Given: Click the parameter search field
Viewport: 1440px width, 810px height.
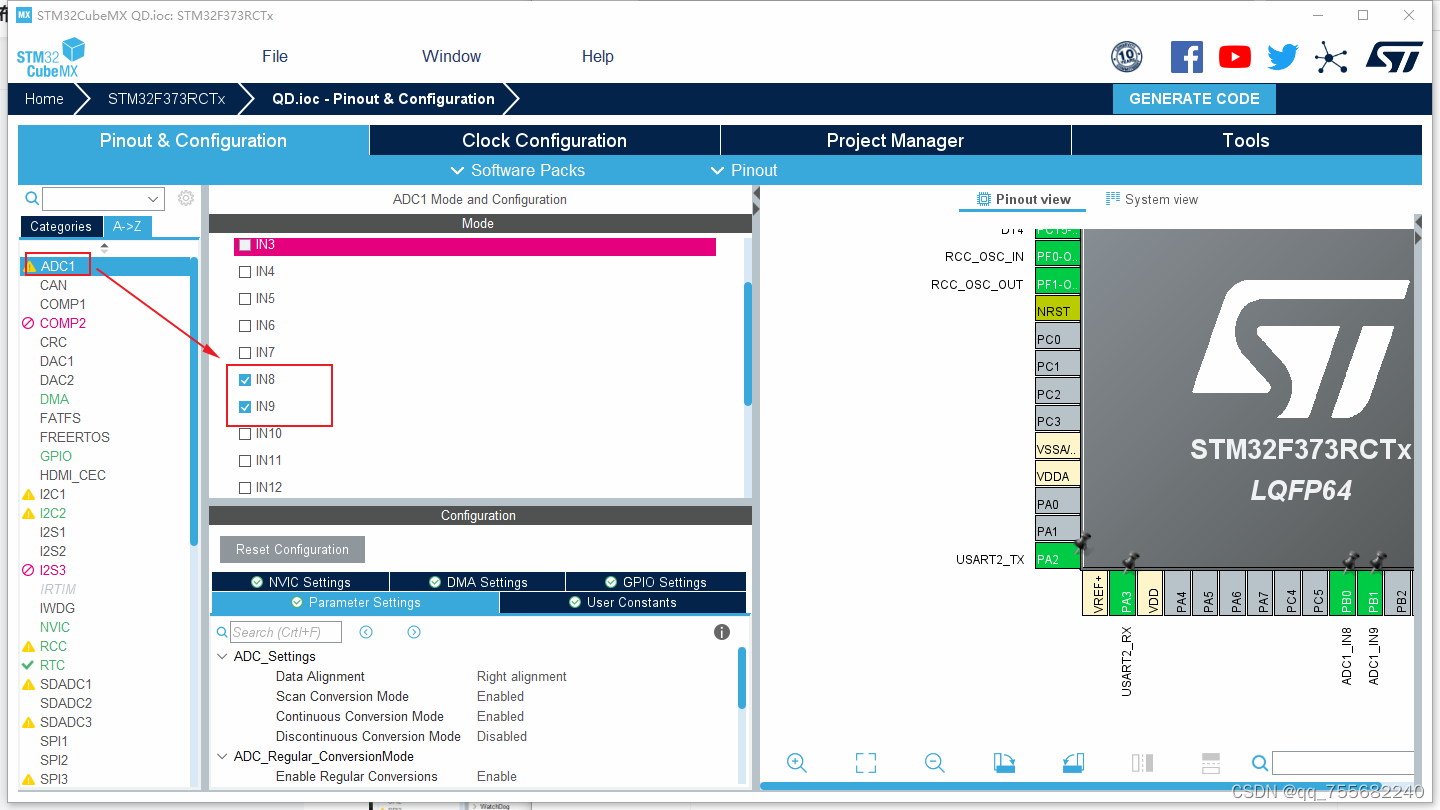Looking at the screenshot, I should point(286,632).
